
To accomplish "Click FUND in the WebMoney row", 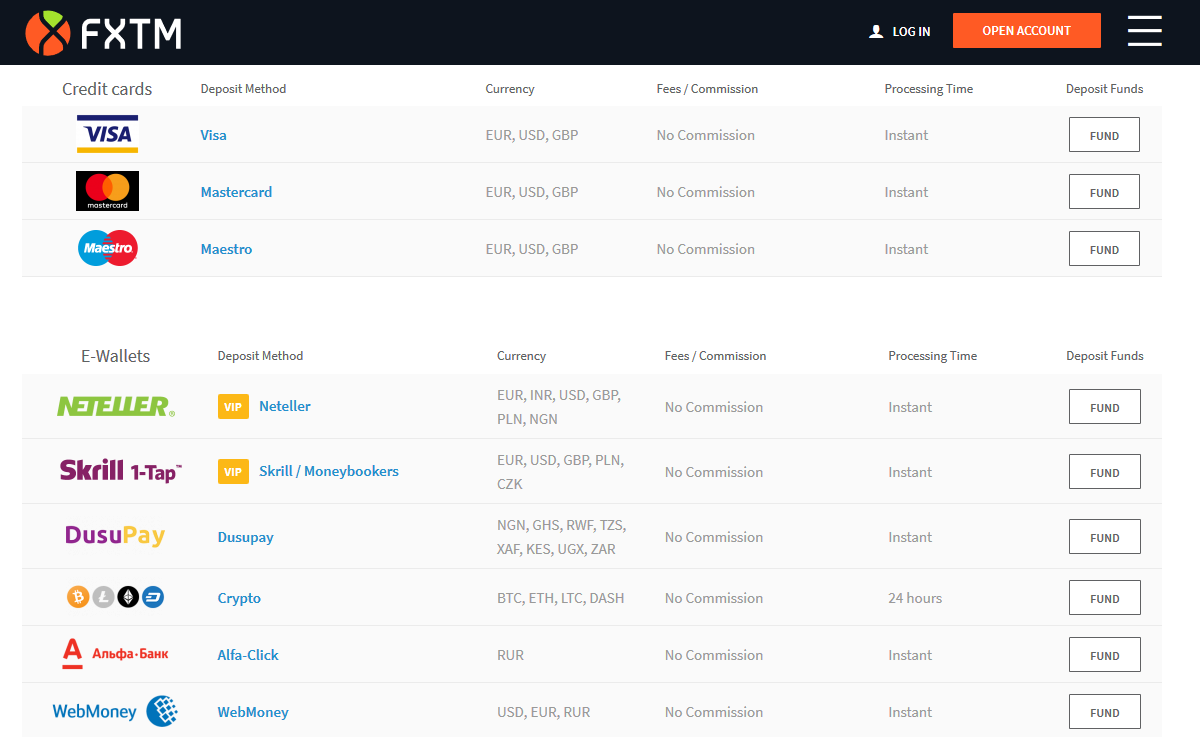I will [x=1105, y=712].
